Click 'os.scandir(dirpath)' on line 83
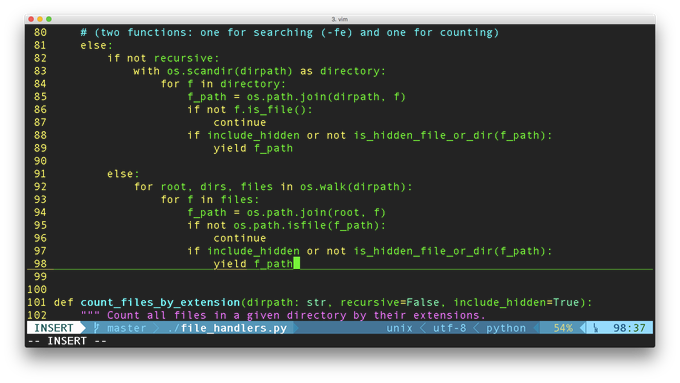This screenshot has height=383, width=680. 230,71
